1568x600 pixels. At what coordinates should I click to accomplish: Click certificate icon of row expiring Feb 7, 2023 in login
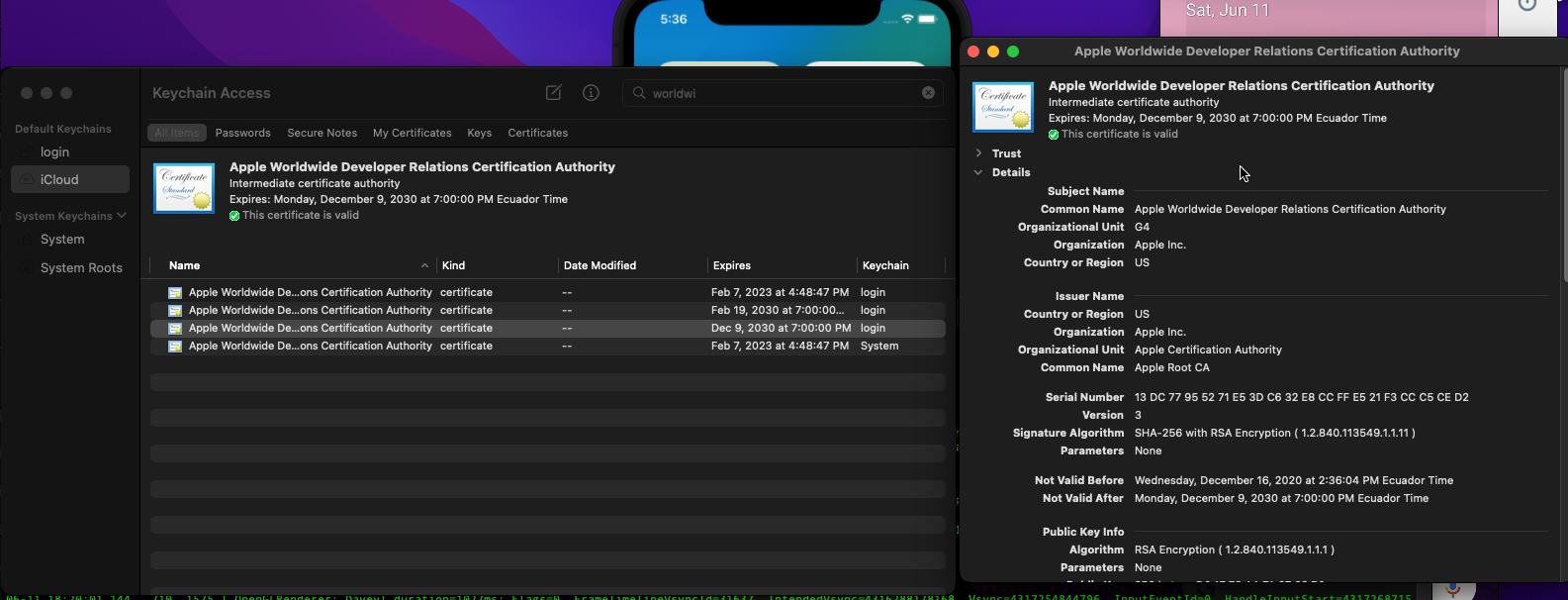pos(175,293)
